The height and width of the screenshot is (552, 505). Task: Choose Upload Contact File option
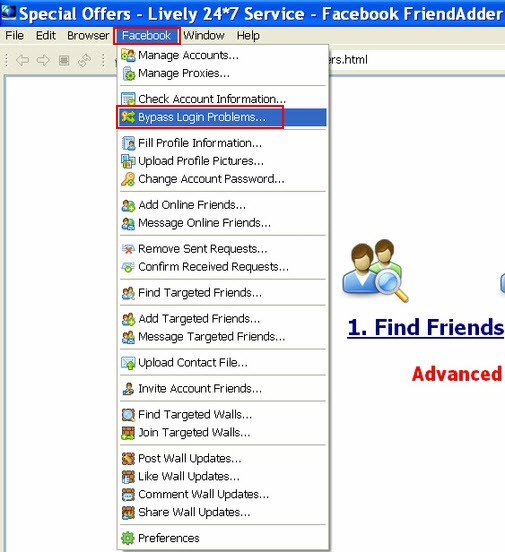(x=223, y=363)
